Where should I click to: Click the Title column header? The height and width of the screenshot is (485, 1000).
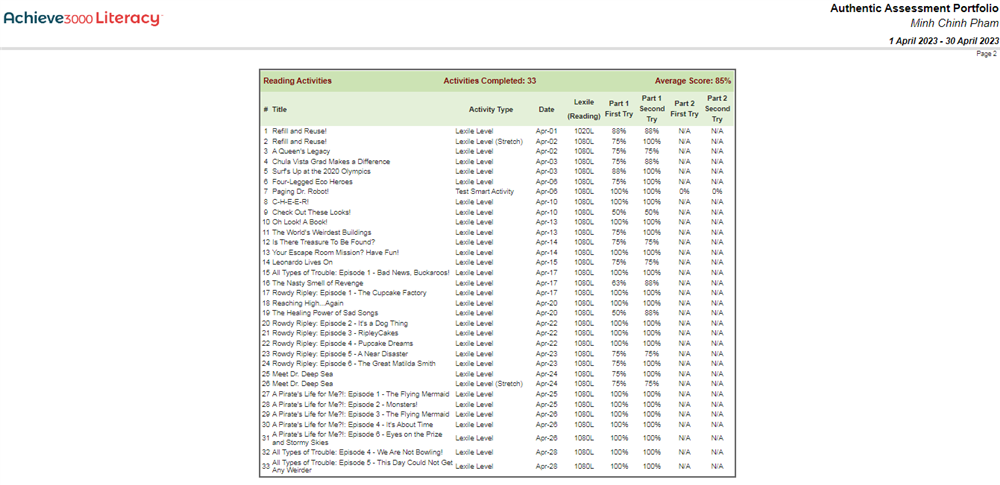coord(279,109)
